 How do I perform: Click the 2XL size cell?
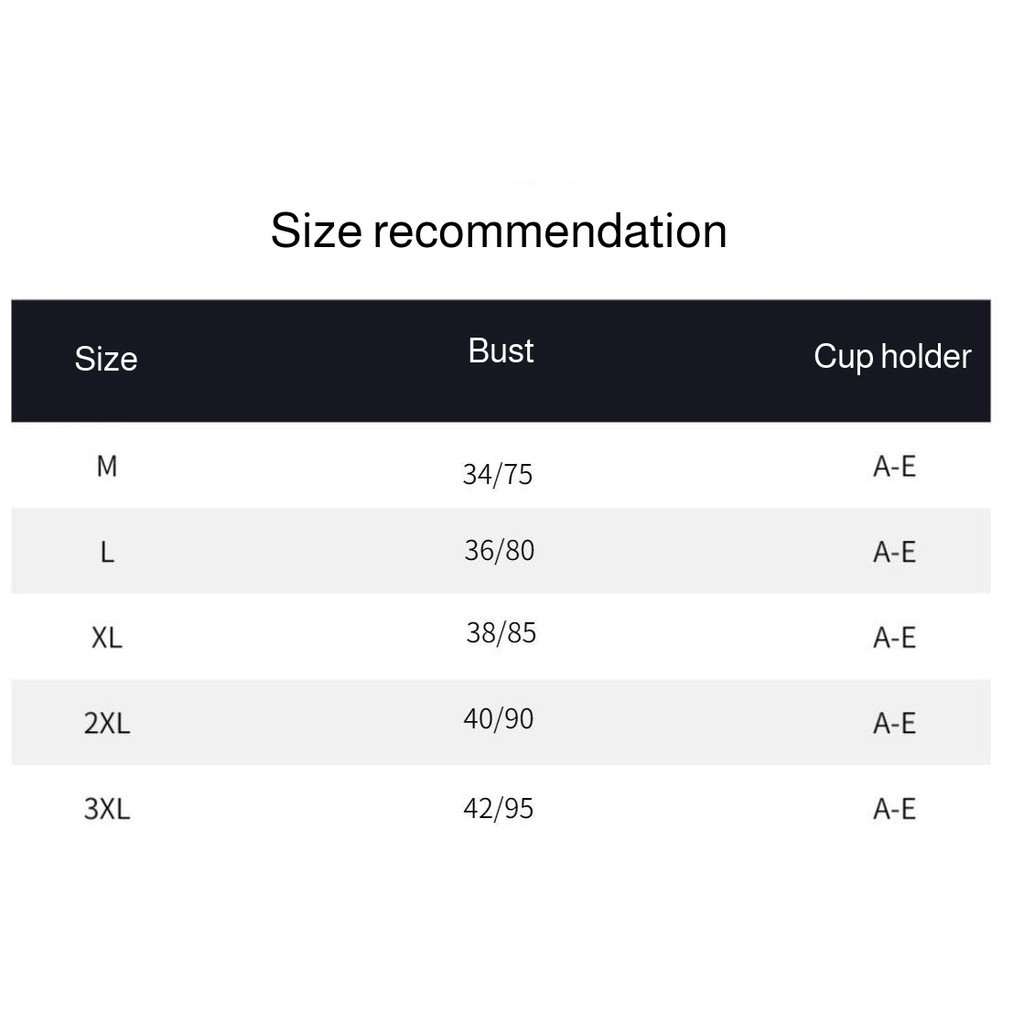tap(107, 724)
